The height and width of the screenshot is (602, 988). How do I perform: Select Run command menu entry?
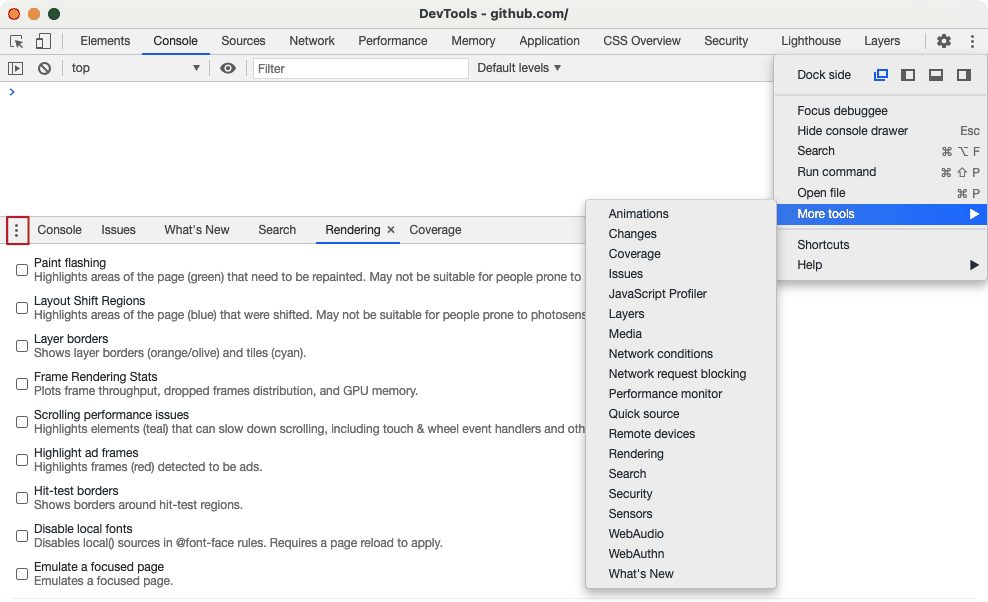click(x=836, y=172)
